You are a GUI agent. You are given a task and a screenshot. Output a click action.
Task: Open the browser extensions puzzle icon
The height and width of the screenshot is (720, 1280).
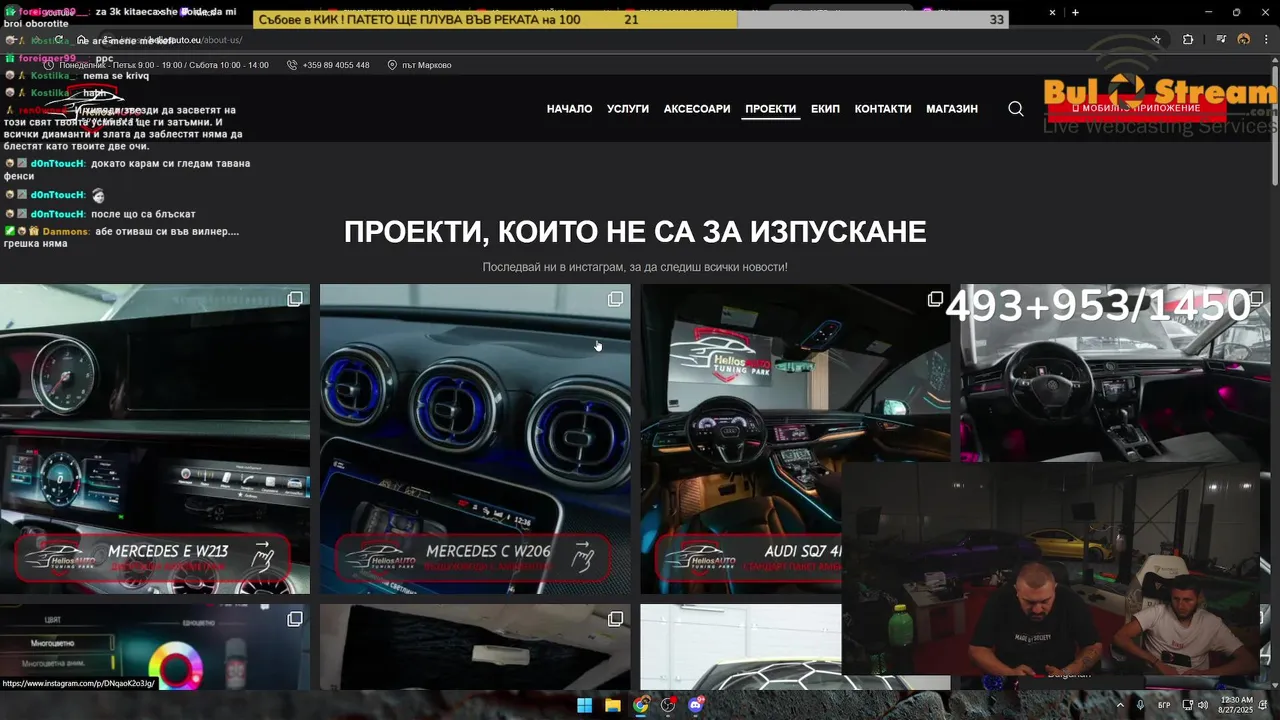tap(1188, 40)
